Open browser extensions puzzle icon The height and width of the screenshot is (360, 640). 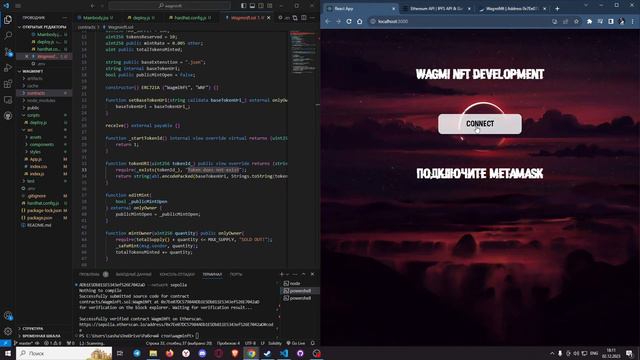point(589,21)
